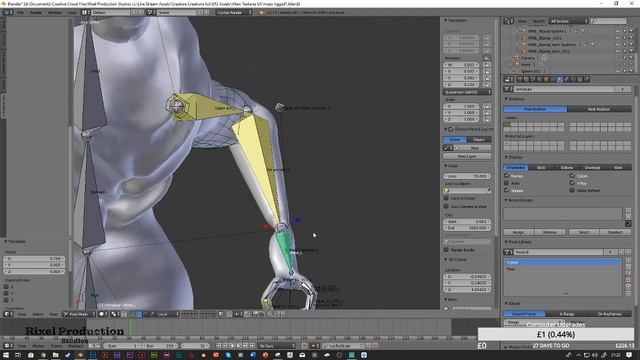Open the Object properties tab icon

point(547,80)
